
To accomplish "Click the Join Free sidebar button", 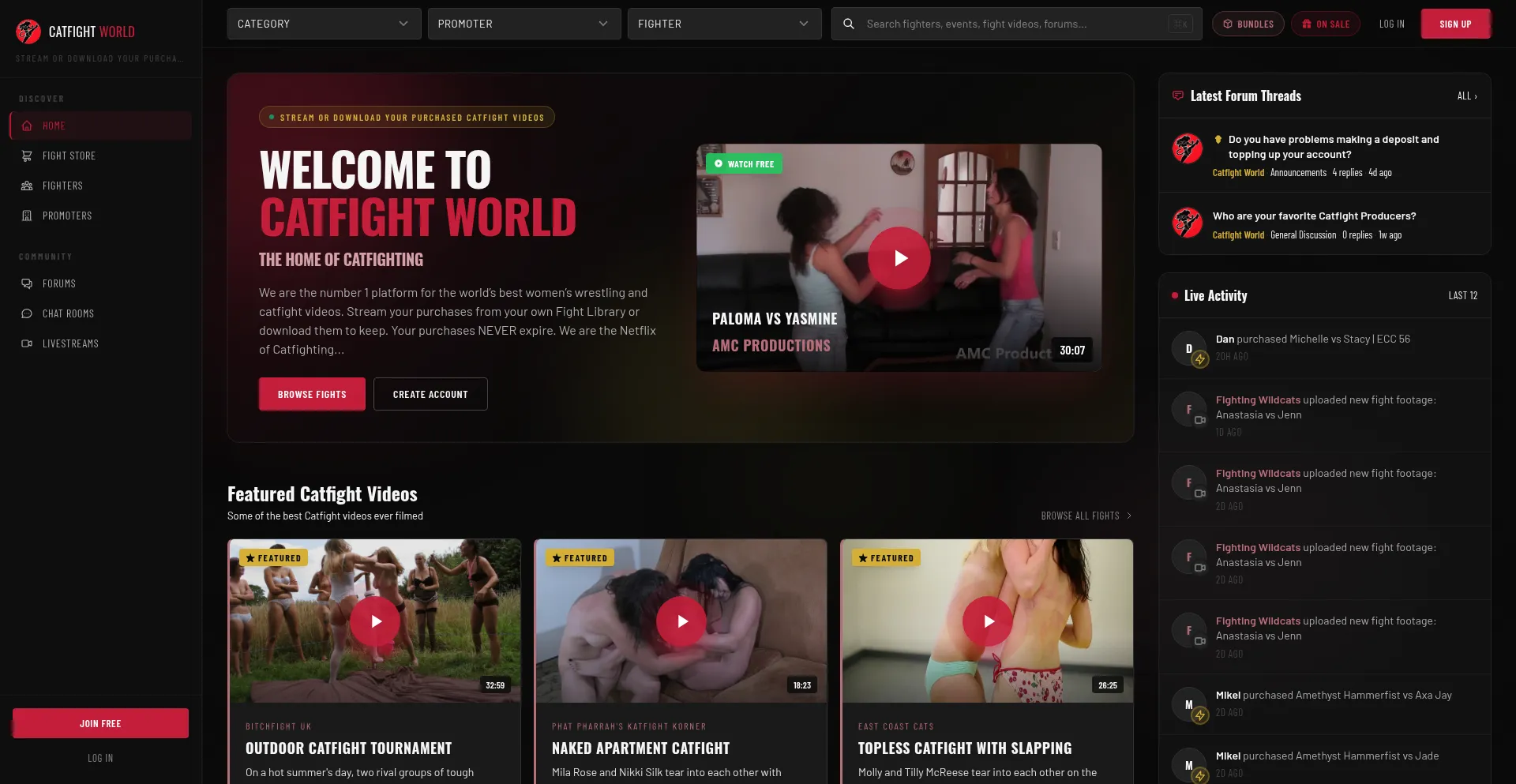I will pyautogui.click(x=100, y=723).
